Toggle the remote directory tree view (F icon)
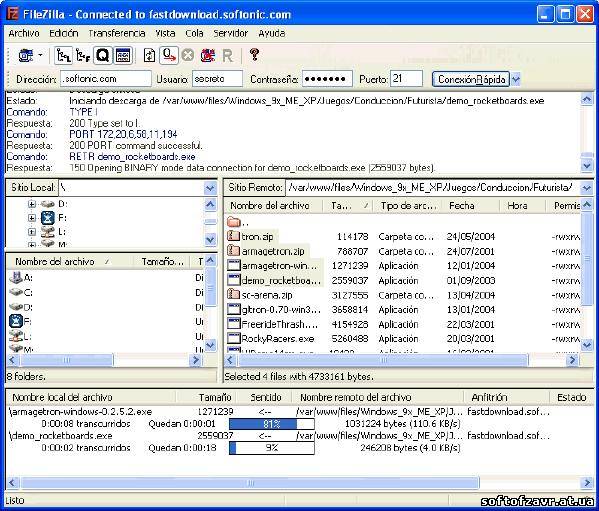 click(x=83, y=56)
